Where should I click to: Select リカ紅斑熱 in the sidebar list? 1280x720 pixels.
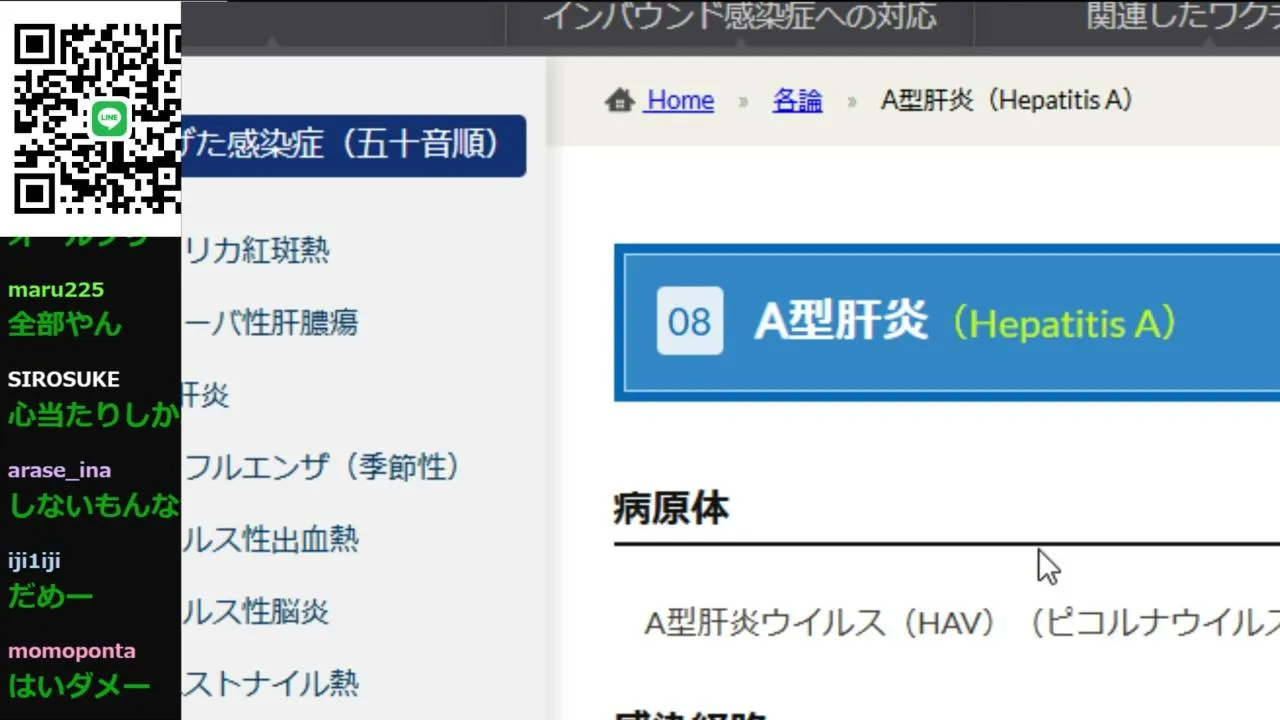(257, 251)
